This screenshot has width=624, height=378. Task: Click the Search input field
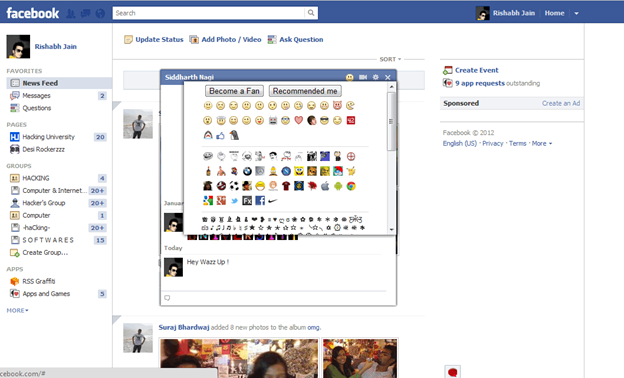pos(209,13)
